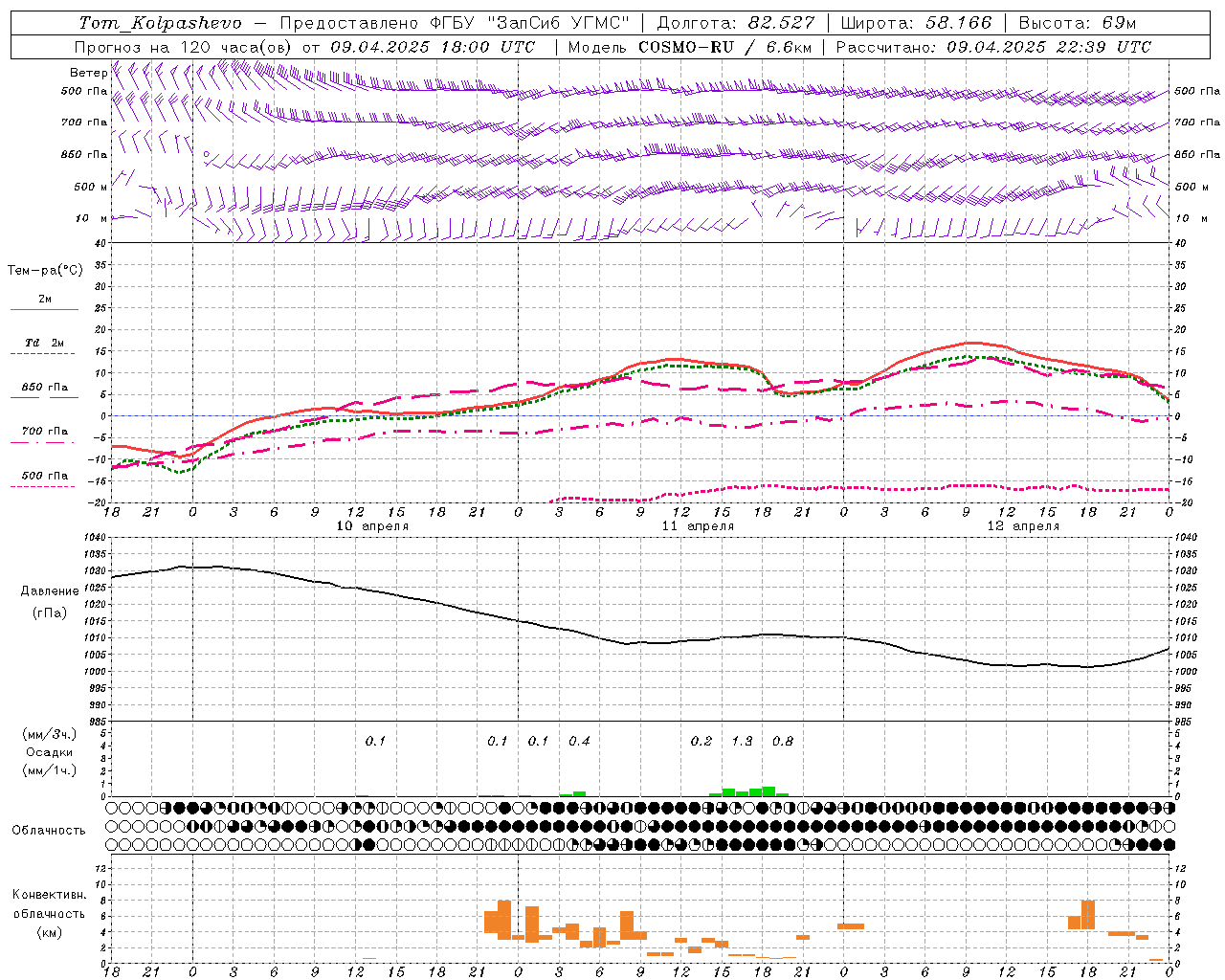The image size is (1225, 980).
Task: Click the 11 апреля date label
Action: [x=699, y=526]
